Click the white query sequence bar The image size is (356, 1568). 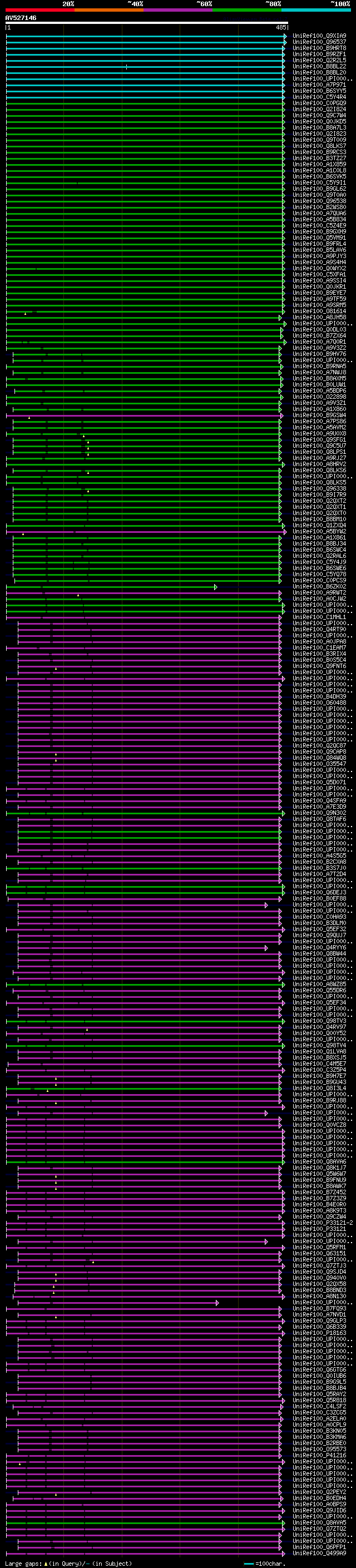point(147,23)
